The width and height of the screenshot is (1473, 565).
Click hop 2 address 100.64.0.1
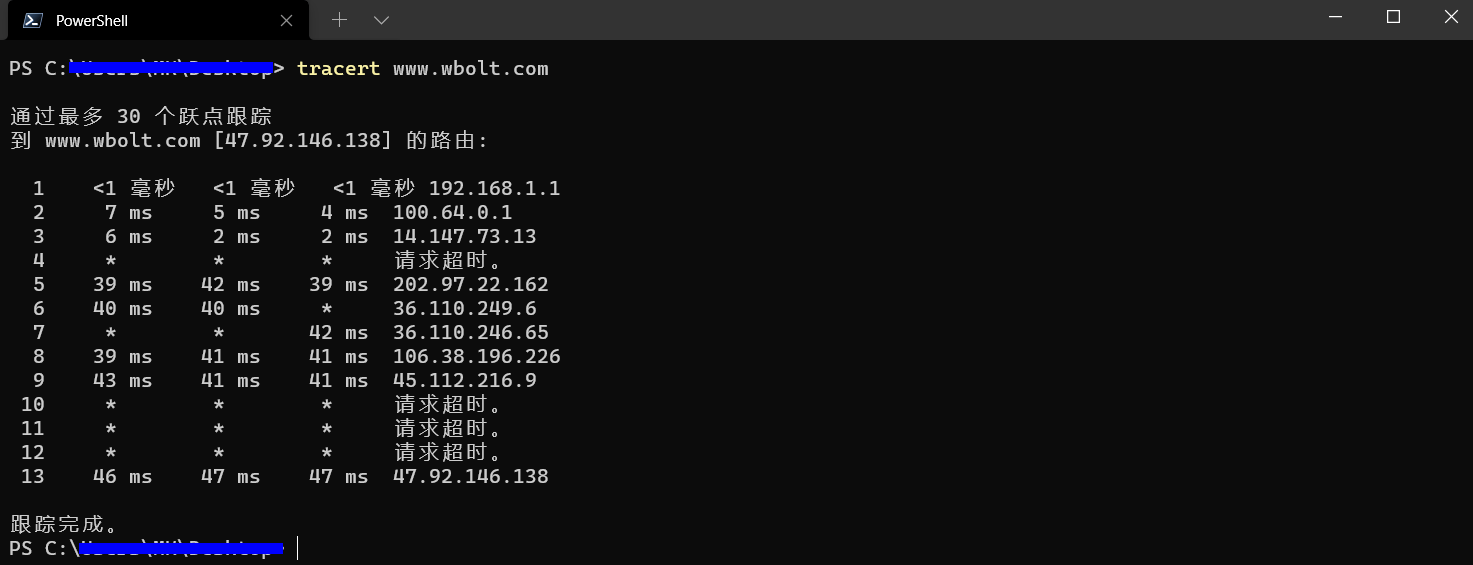click(x=452, y=212)
